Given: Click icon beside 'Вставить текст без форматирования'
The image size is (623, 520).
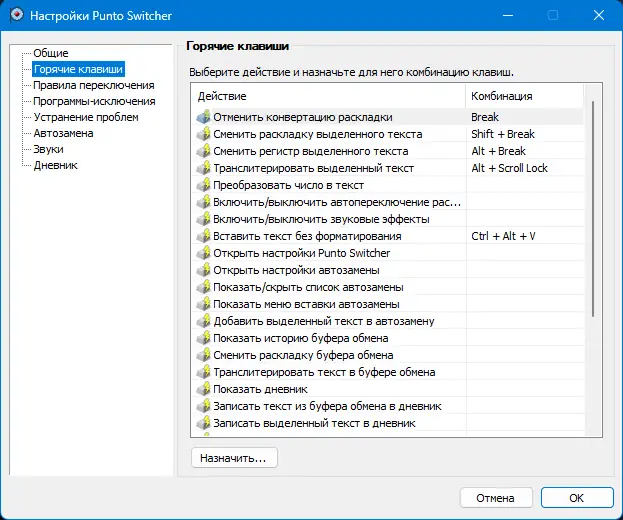Looking at the screenshot, I should point(204,236).
